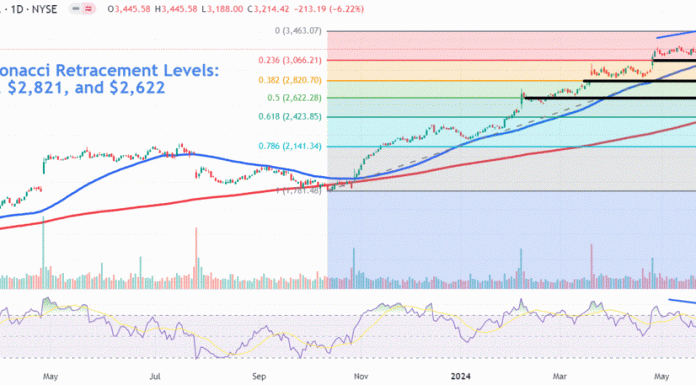Click the May 2024 time axis label

(x=661, y=377)
